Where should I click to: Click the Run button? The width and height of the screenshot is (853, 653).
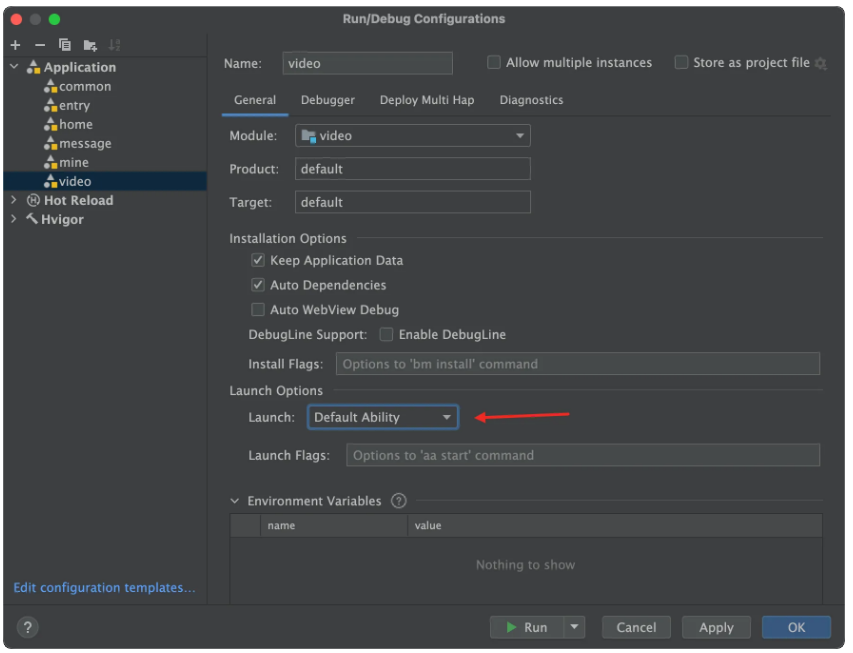tap(527, 627)
